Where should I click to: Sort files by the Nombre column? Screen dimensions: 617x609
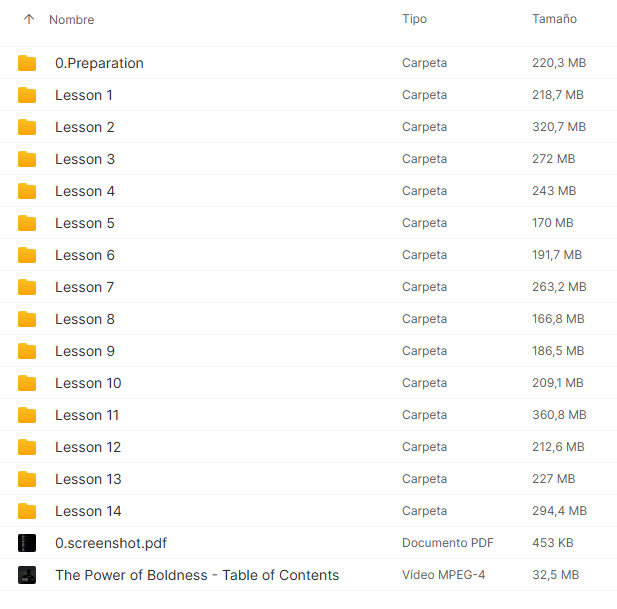pyautogui.click(x=71, y=19)
